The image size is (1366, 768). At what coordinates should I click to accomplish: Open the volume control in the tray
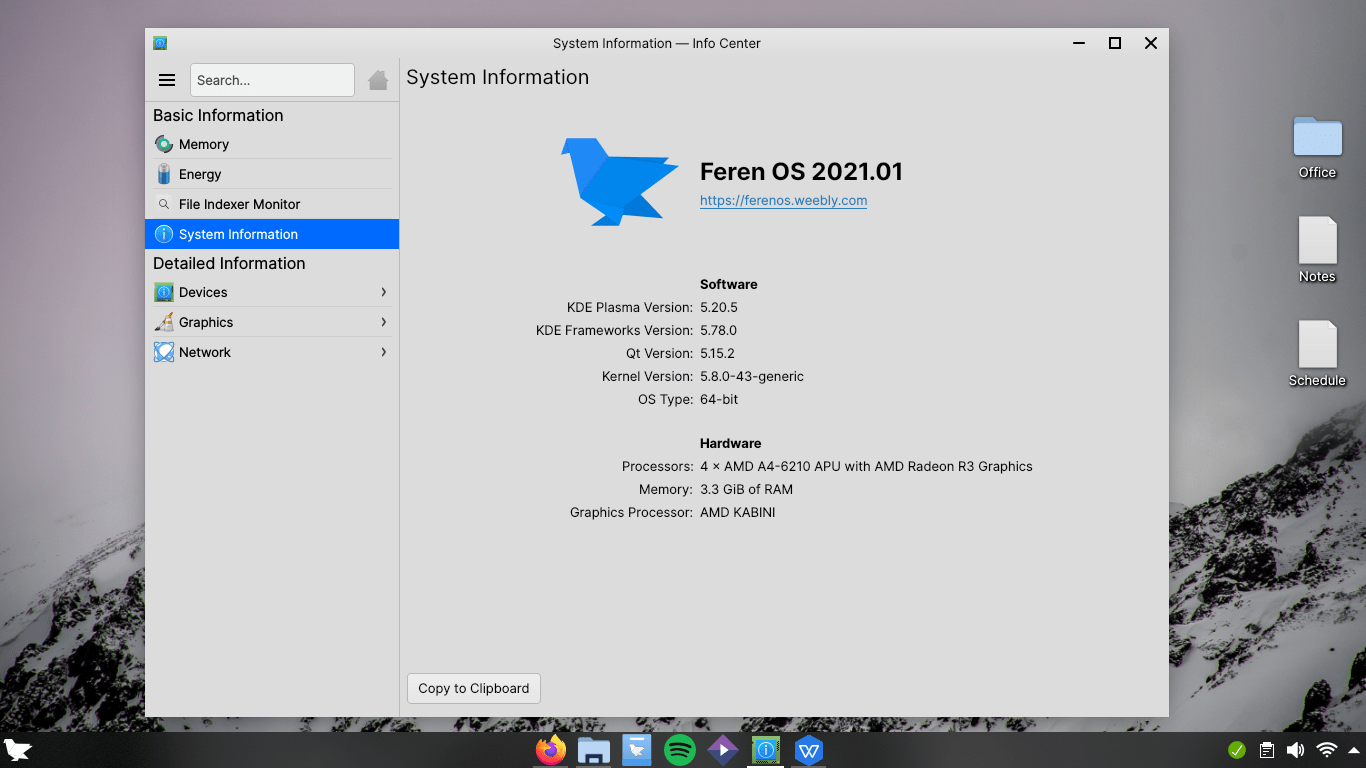coord(1294,749)
